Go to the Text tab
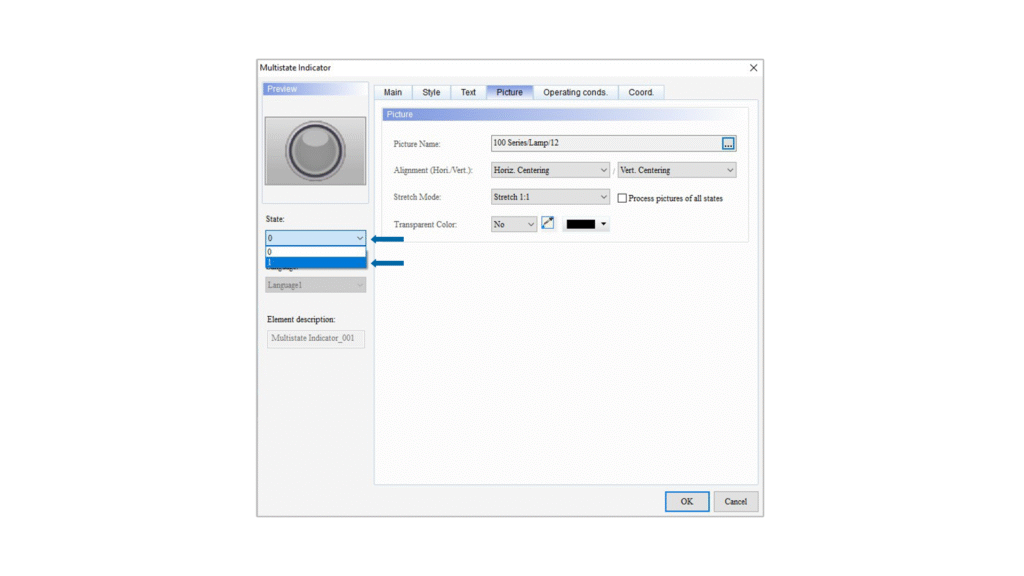Image resolution: width=1024 pixels, height=576 pixels. coord(468,92)
